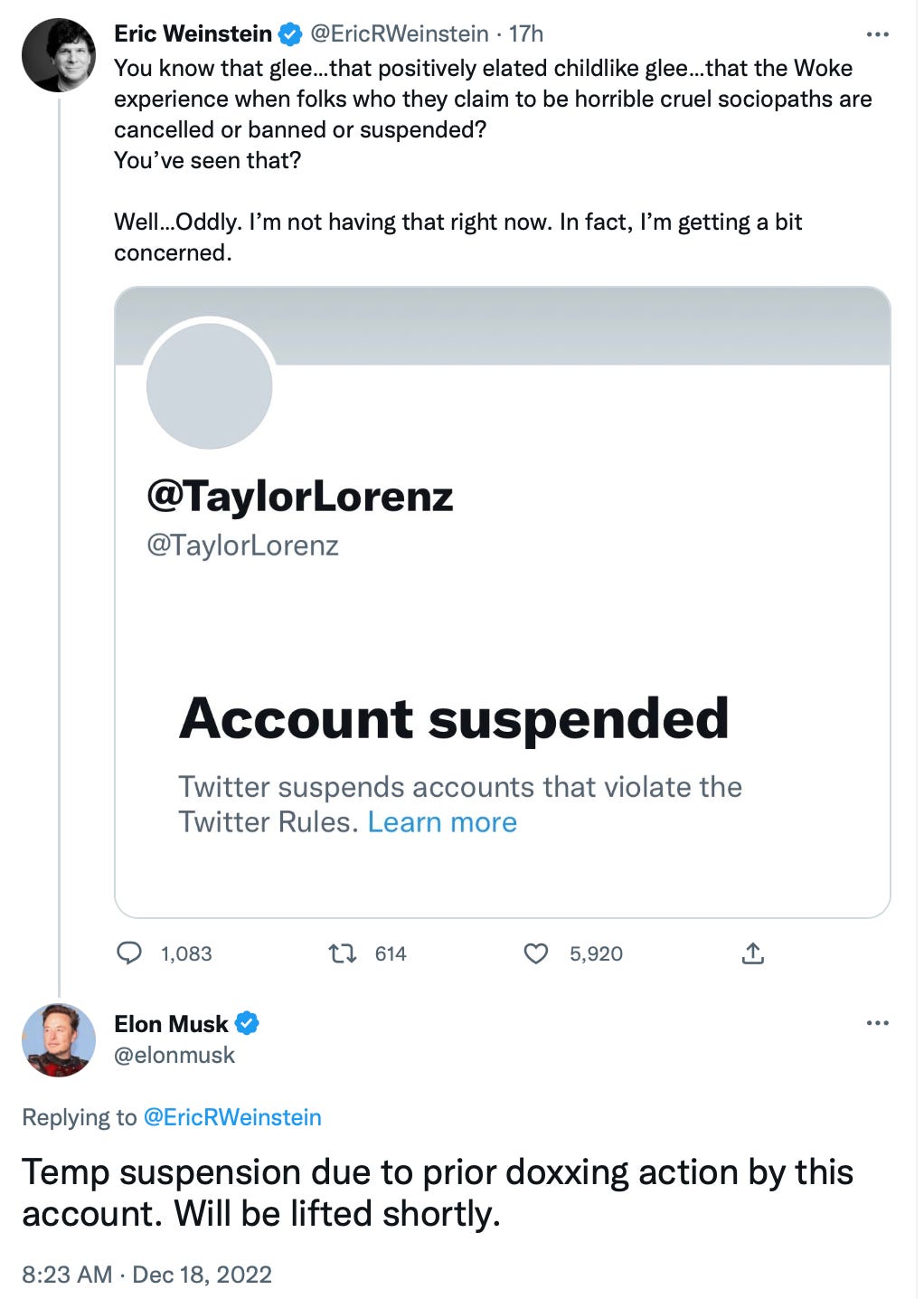The height and width of the screenshot is (1299, 924).
Task: Click the retweet arrows icon
Action: (x=342, y=953)
